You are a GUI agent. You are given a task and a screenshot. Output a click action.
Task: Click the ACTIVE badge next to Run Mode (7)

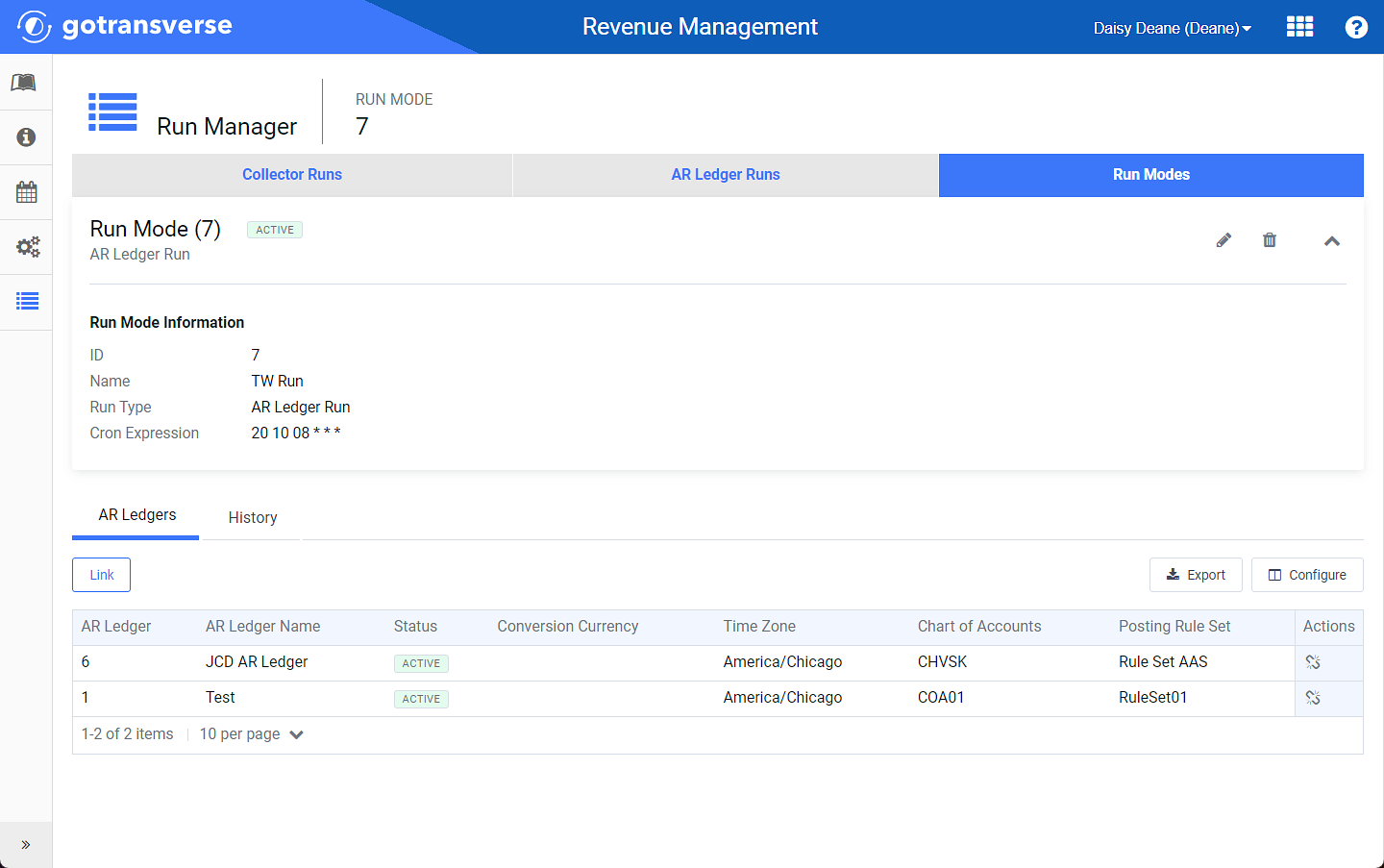(275, 230)
